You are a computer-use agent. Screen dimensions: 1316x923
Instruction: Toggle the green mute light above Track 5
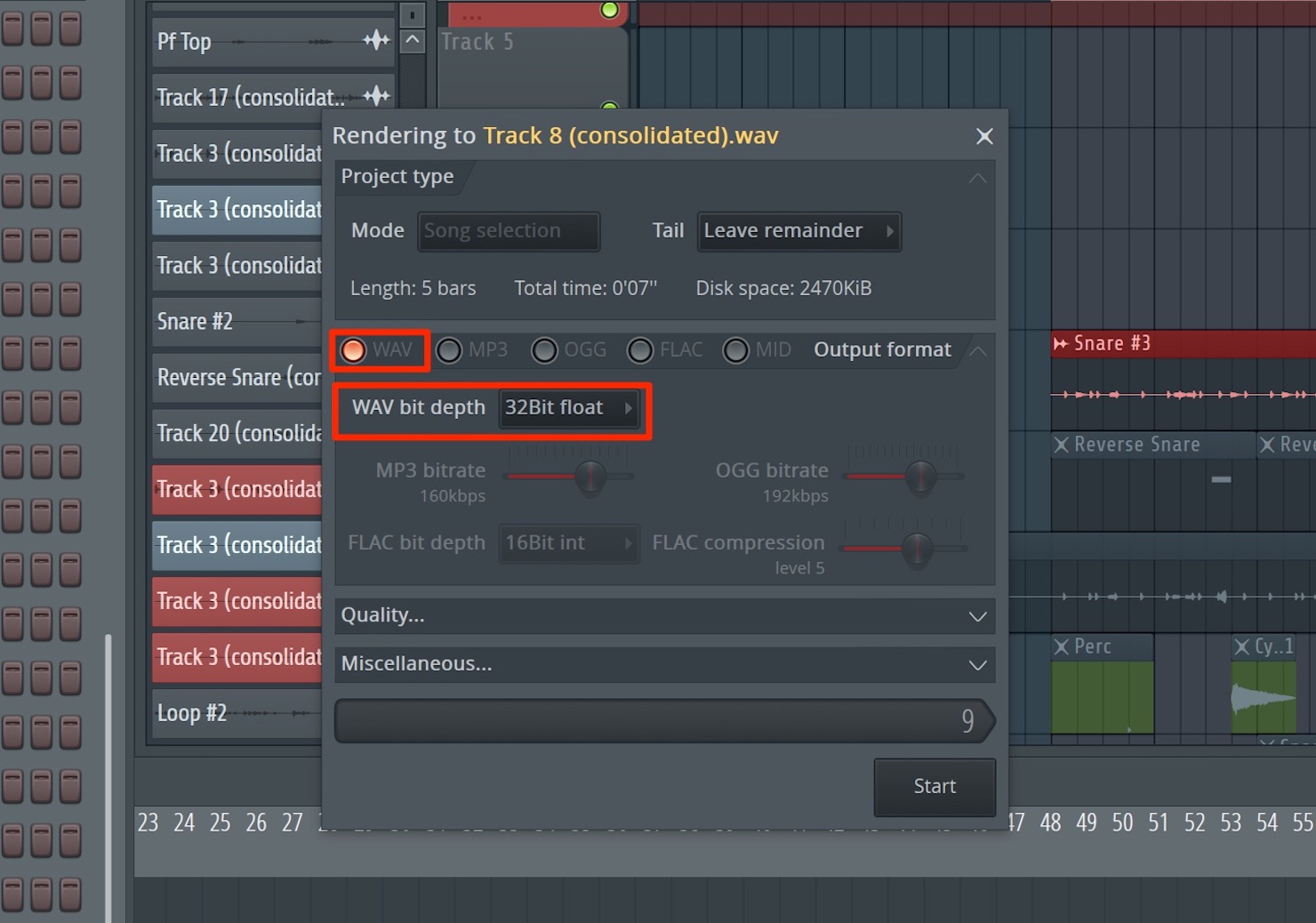click(609, 10)
